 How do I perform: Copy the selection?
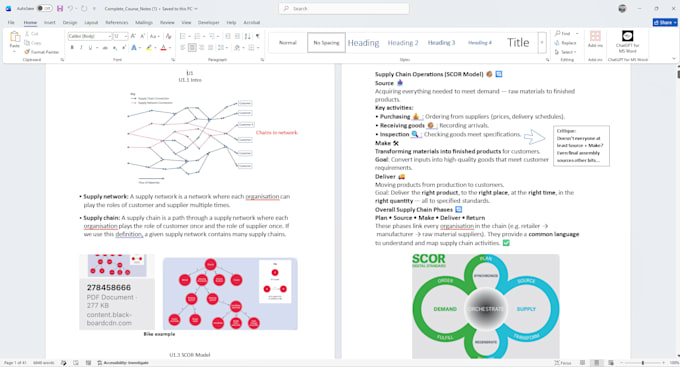[x=33, y=43]
